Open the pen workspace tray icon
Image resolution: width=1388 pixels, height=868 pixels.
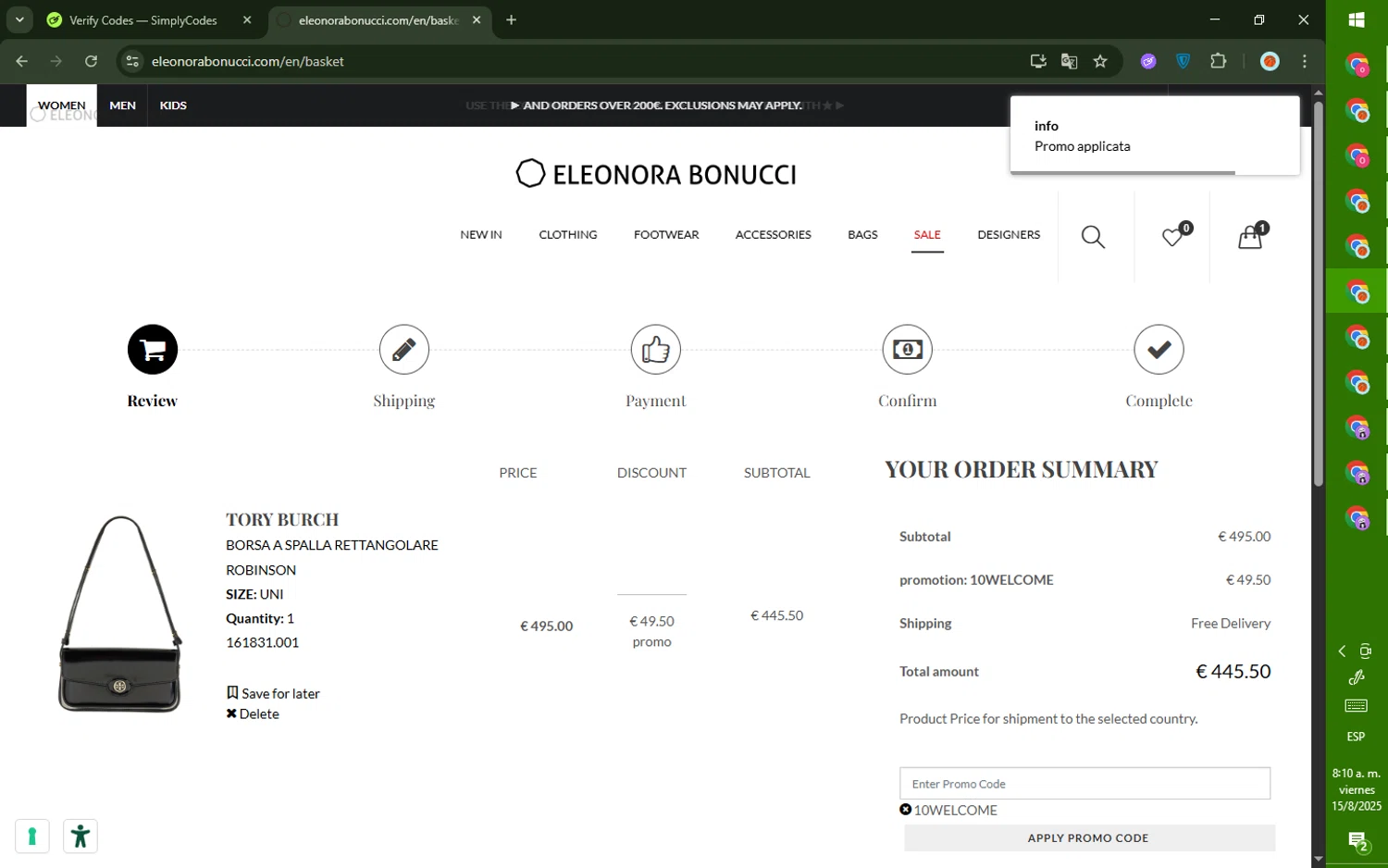point(1357,677)
